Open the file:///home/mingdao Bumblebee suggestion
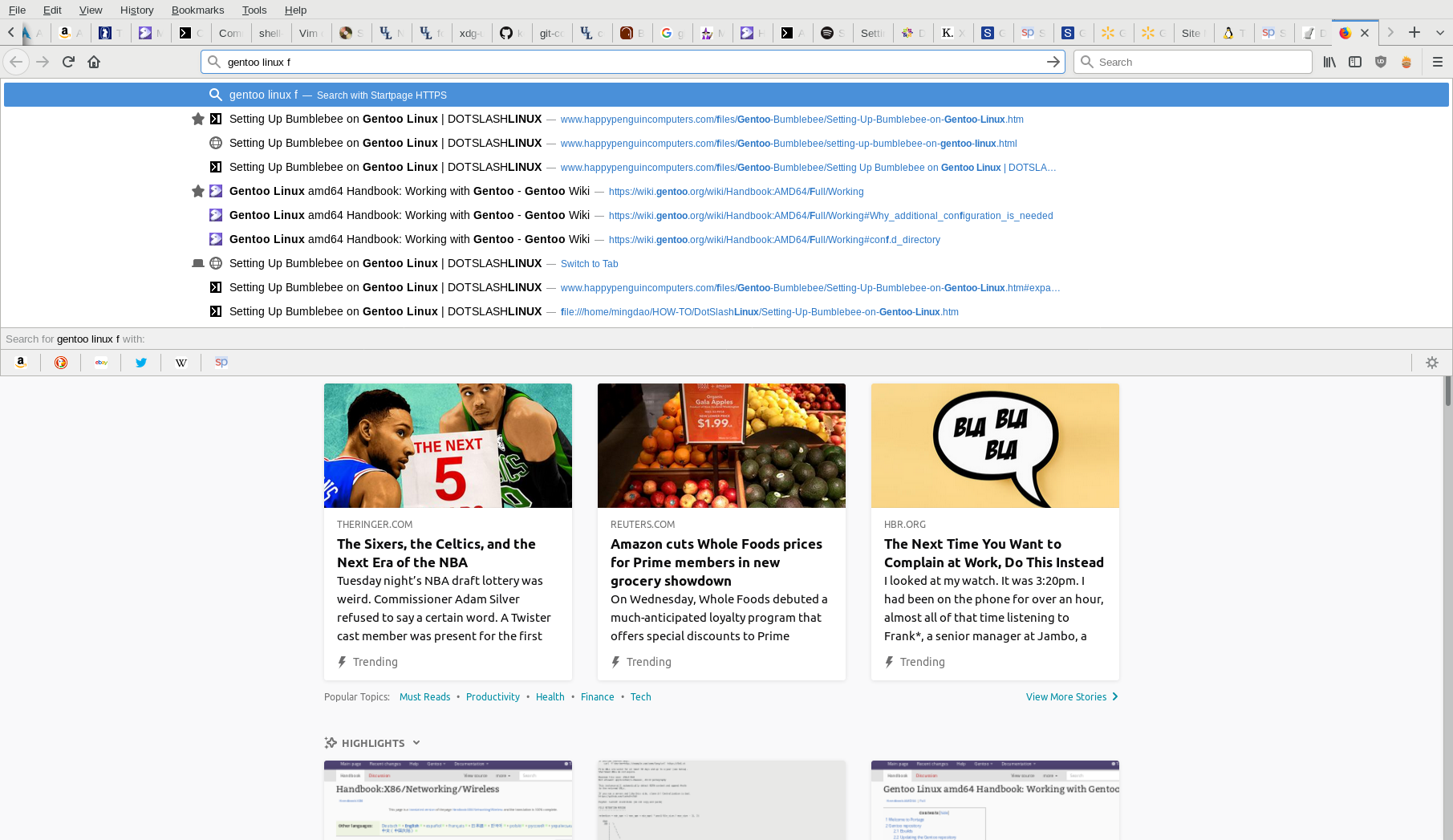Image resolution: width=1453 pixels, height=840 pixels. [x=726, y=311]
